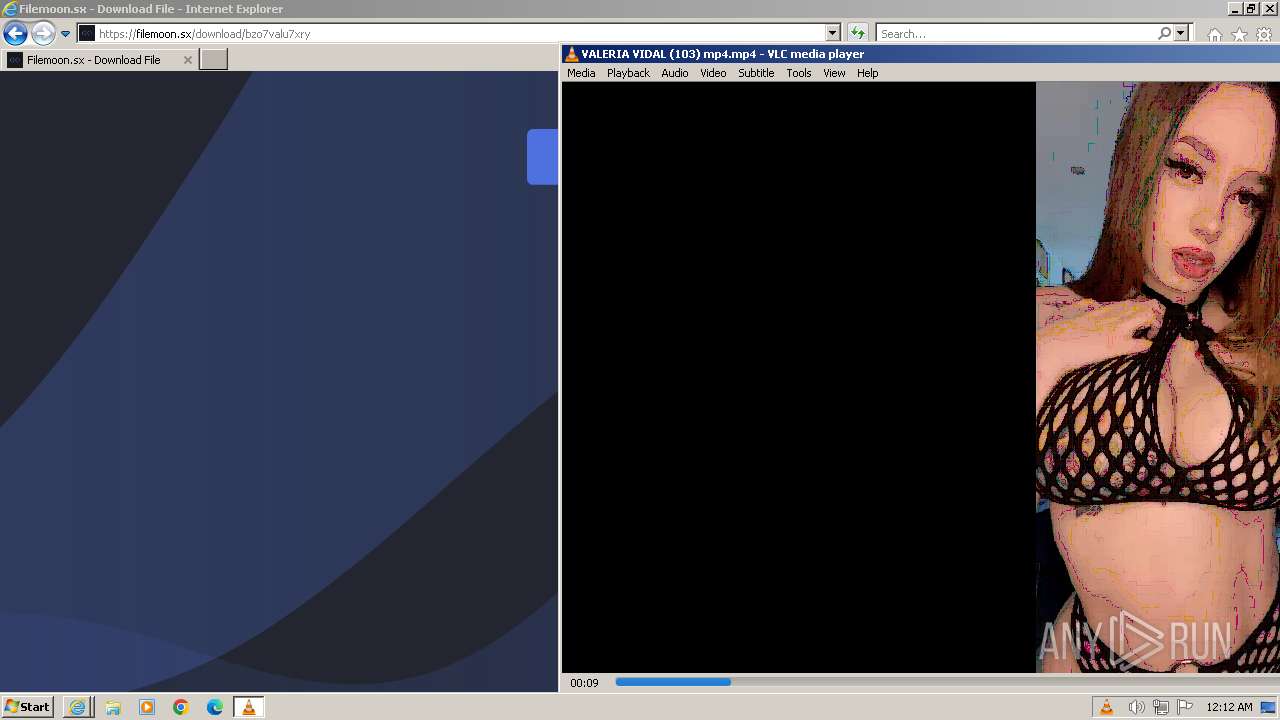Open the IE Favorites star
This screenshot has width=1280, height=720.
pyautogui.click(x=1239, y=34)
